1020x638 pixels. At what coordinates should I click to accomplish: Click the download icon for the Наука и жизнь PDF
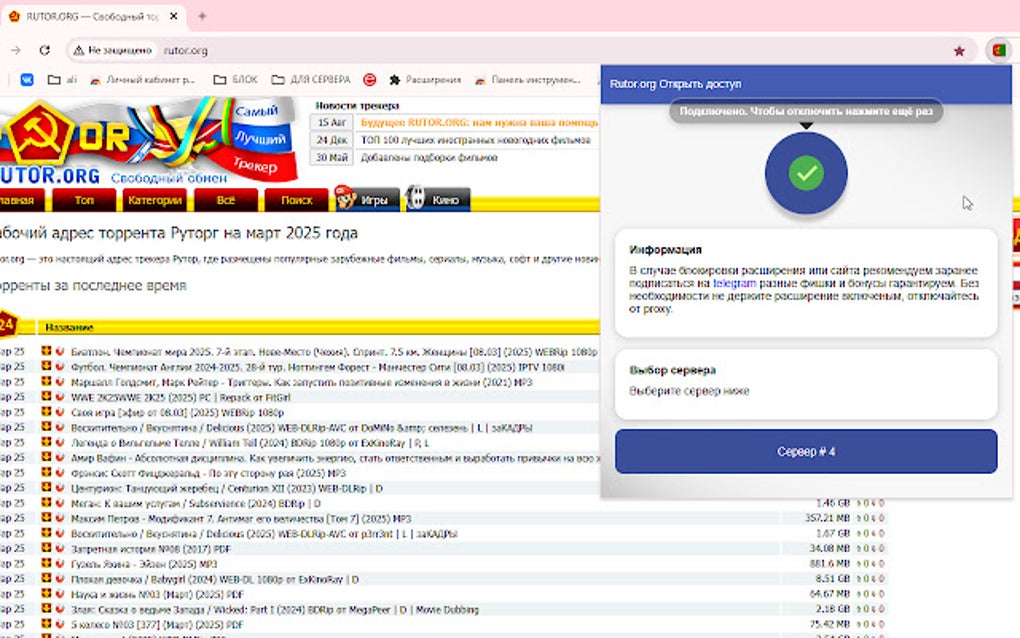(46, 594)
